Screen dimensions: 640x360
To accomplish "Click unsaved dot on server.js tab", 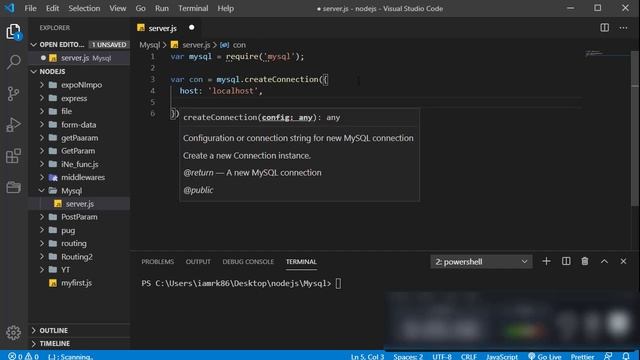I will click(191, 28).
